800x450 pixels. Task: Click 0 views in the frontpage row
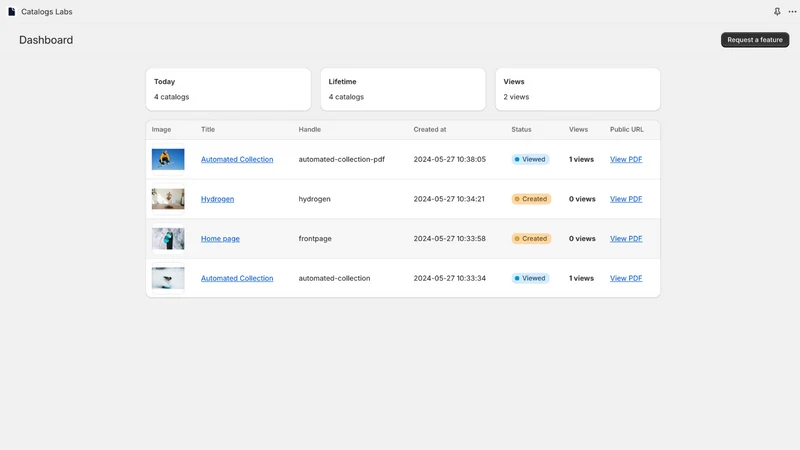582,238
